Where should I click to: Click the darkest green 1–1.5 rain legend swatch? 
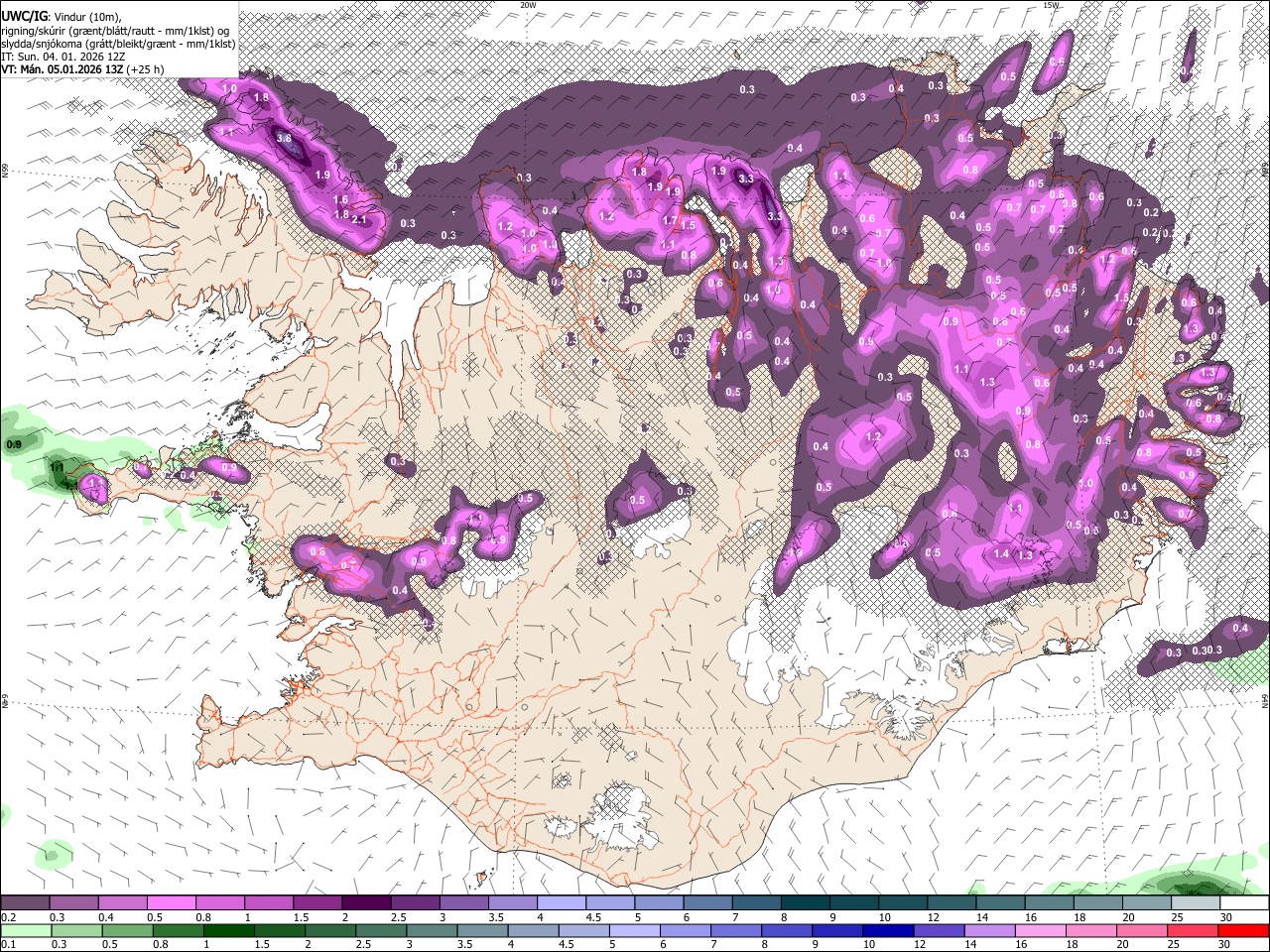228,930
